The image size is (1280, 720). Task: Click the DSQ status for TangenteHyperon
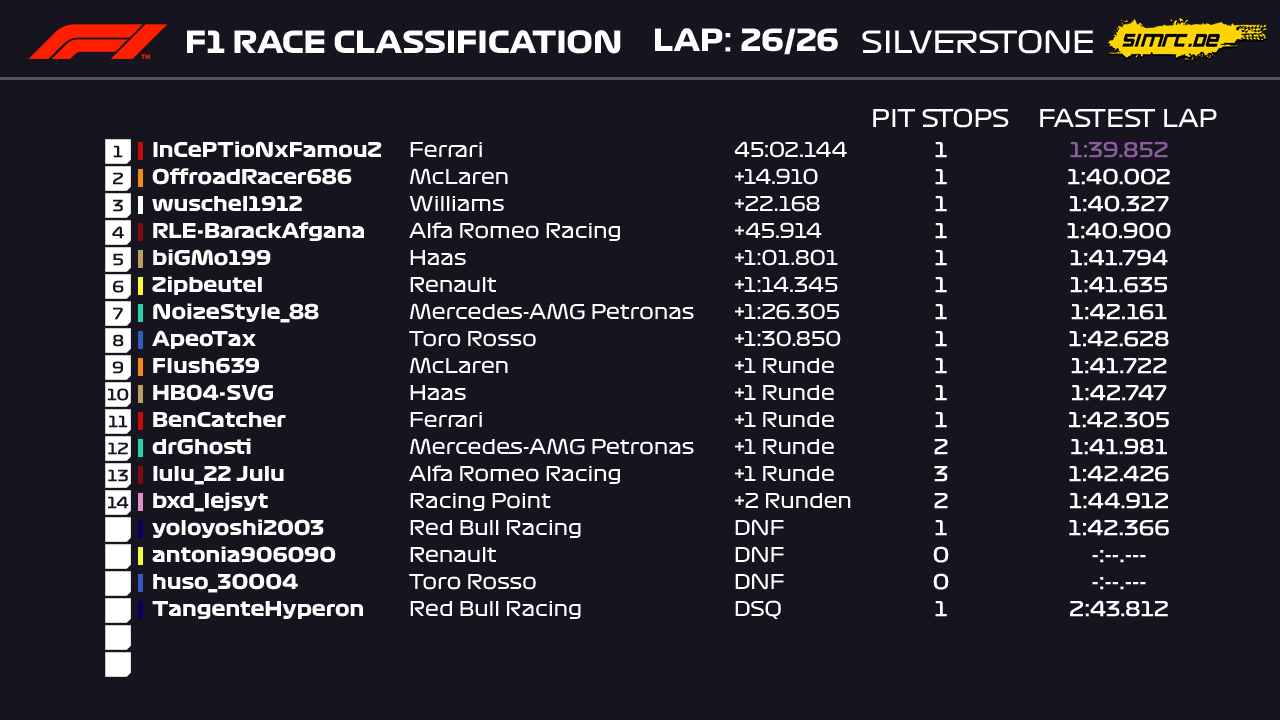(x=757, y=610)
